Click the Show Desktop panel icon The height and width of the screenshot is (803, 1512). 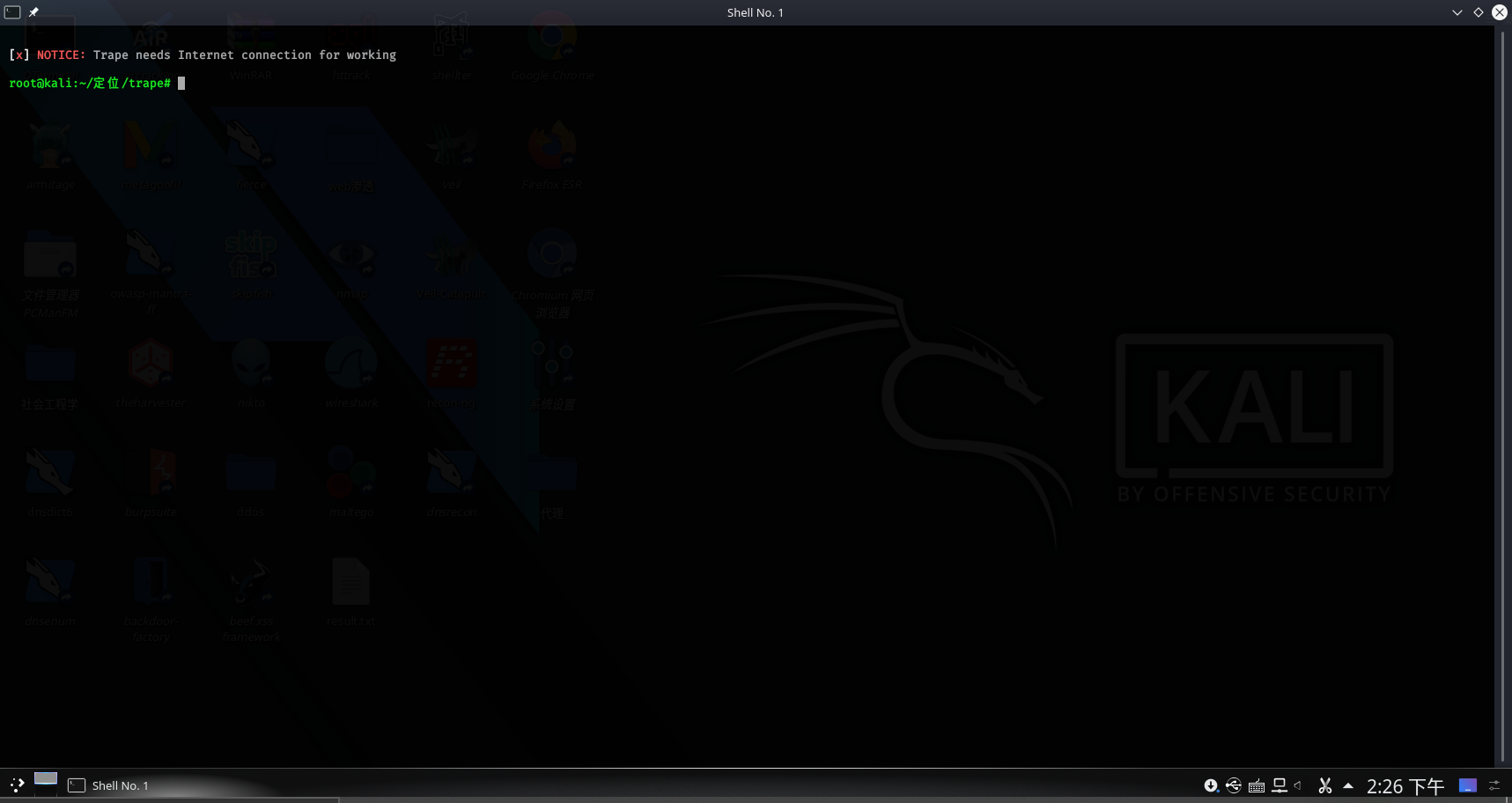tap(1467, 785)
